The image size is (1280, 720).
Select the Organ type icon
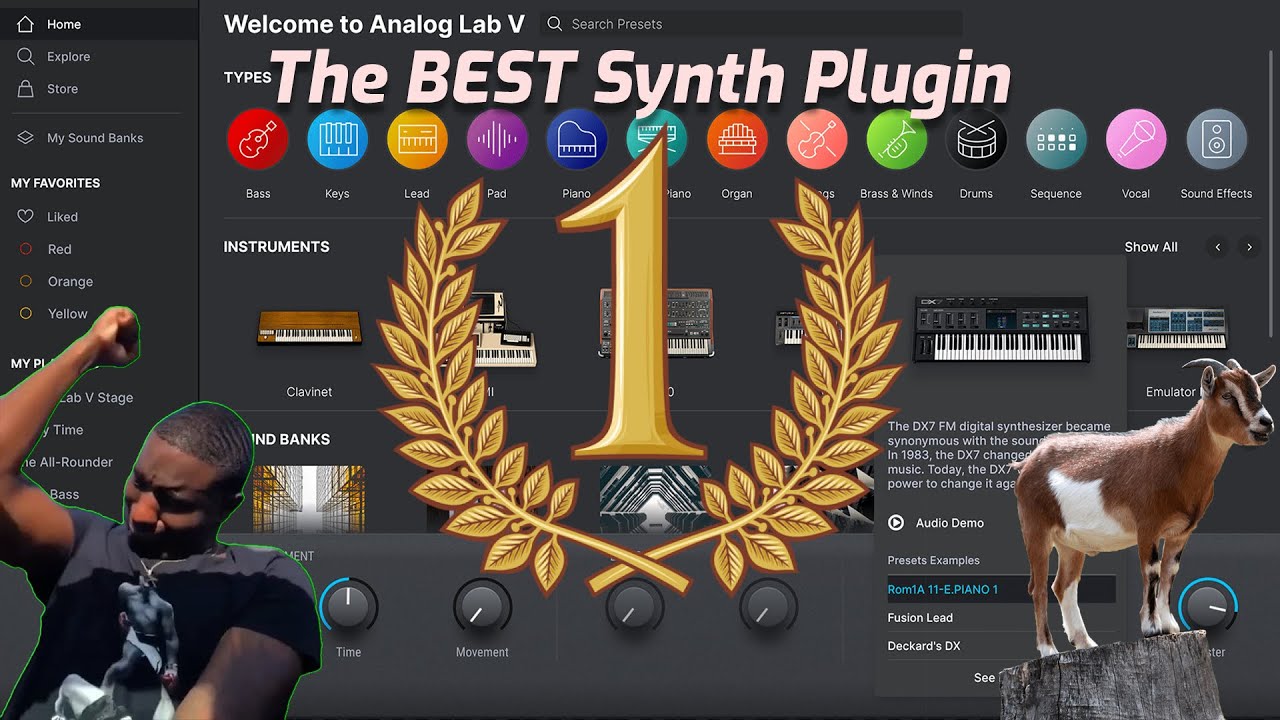pos(737,139)
